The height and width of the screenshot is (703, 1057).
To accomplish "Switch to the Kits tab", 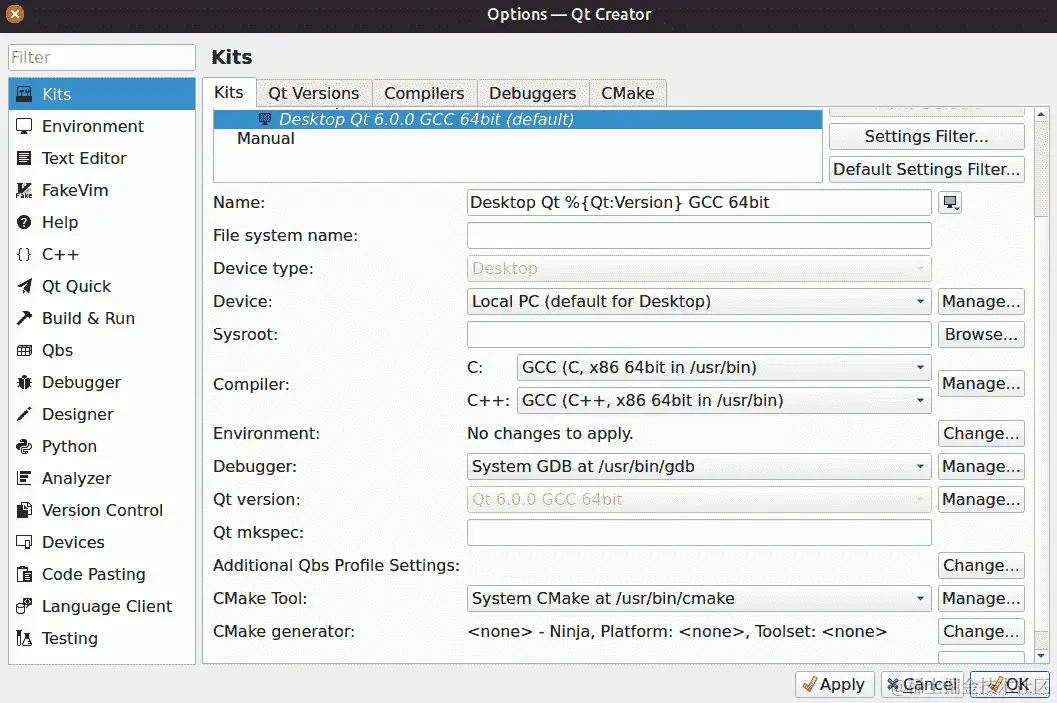I will coord(229,92).
